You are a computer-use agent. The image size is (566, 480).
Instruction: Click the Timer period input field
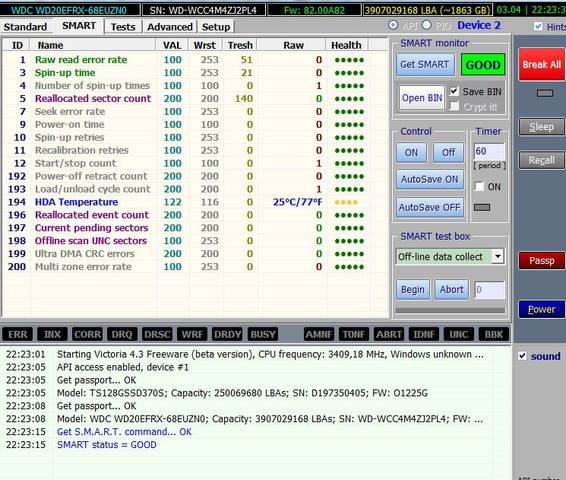(x=489, y=152)
